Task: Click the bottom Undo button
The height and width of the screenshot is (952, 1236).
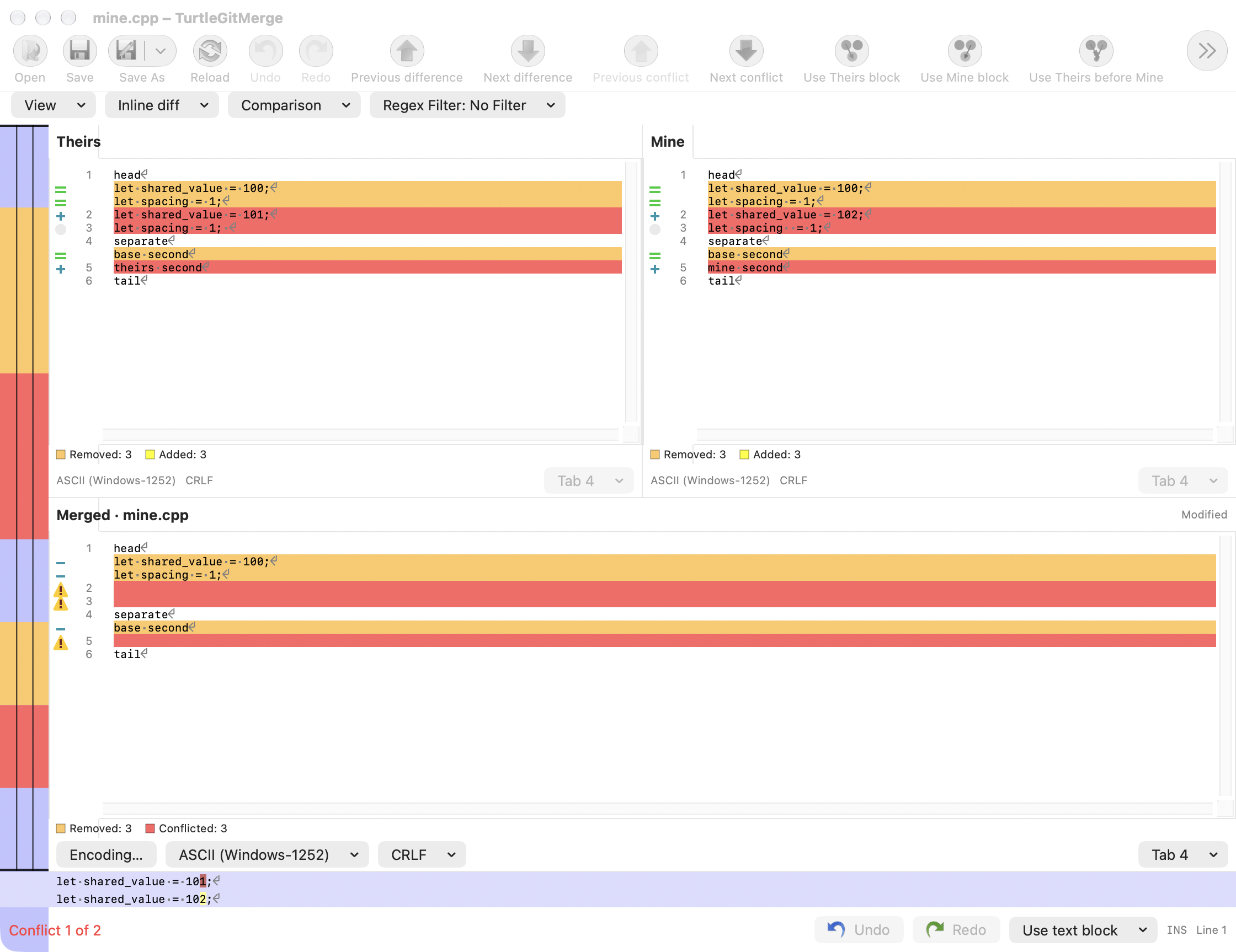Action: (x=859, y=930)
